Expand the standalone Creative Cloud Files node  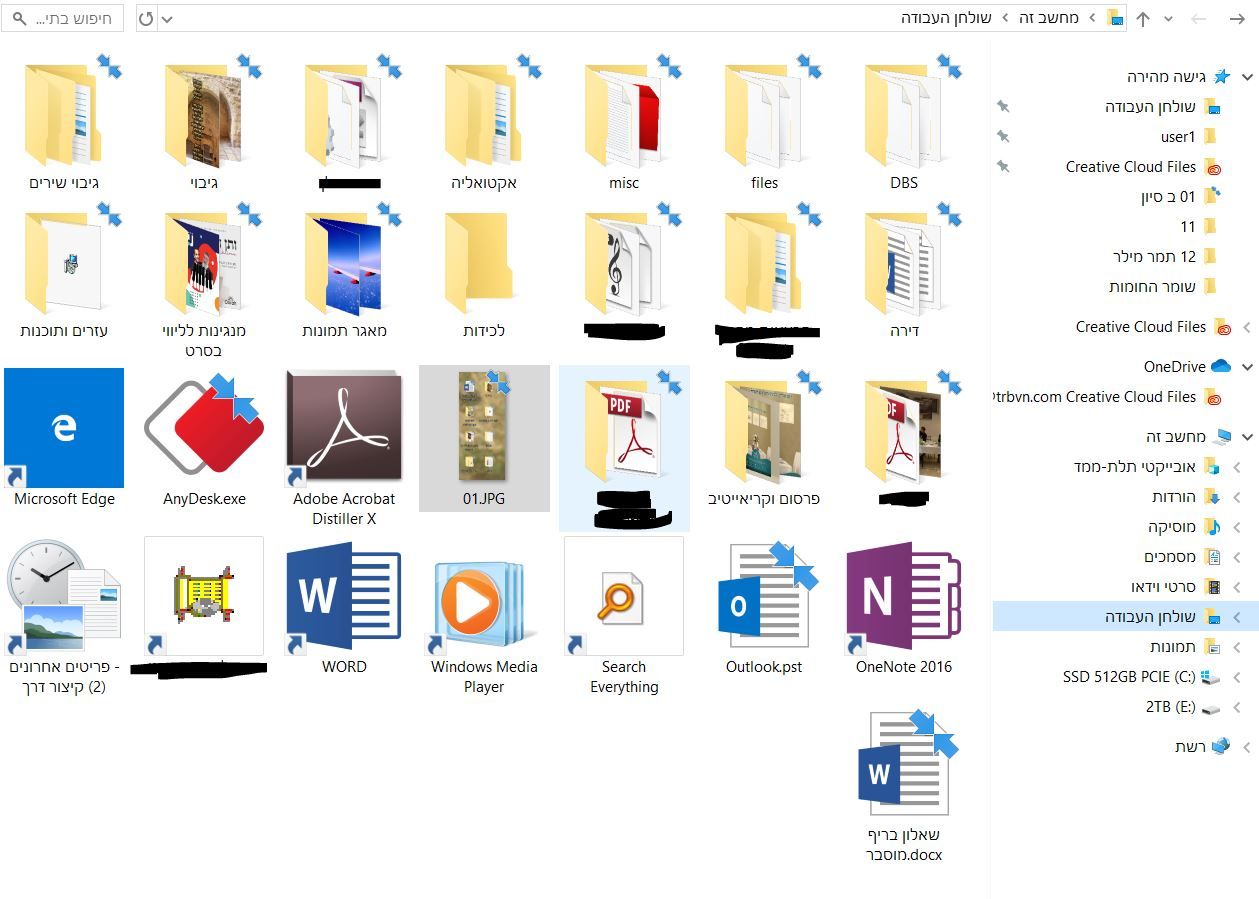(1247, 327)
